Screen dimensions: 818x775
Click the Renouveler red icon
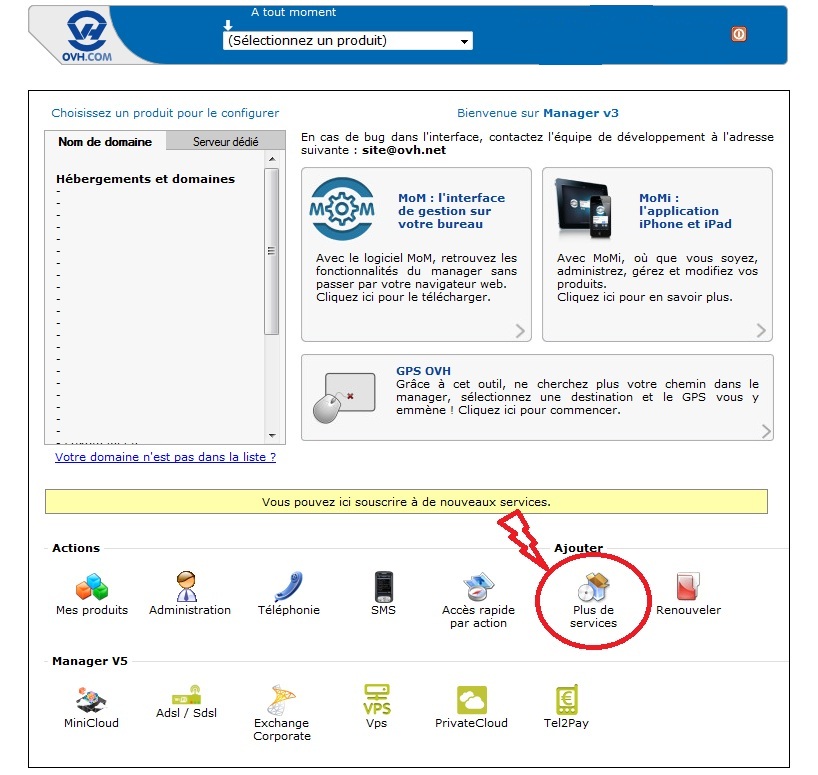click(x=687, y=586)
